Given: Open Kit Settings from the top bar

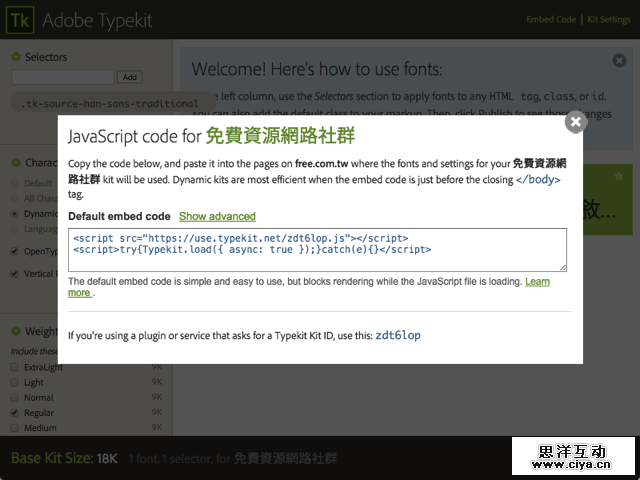Looking at the screenshot, I should coord(608,20).
